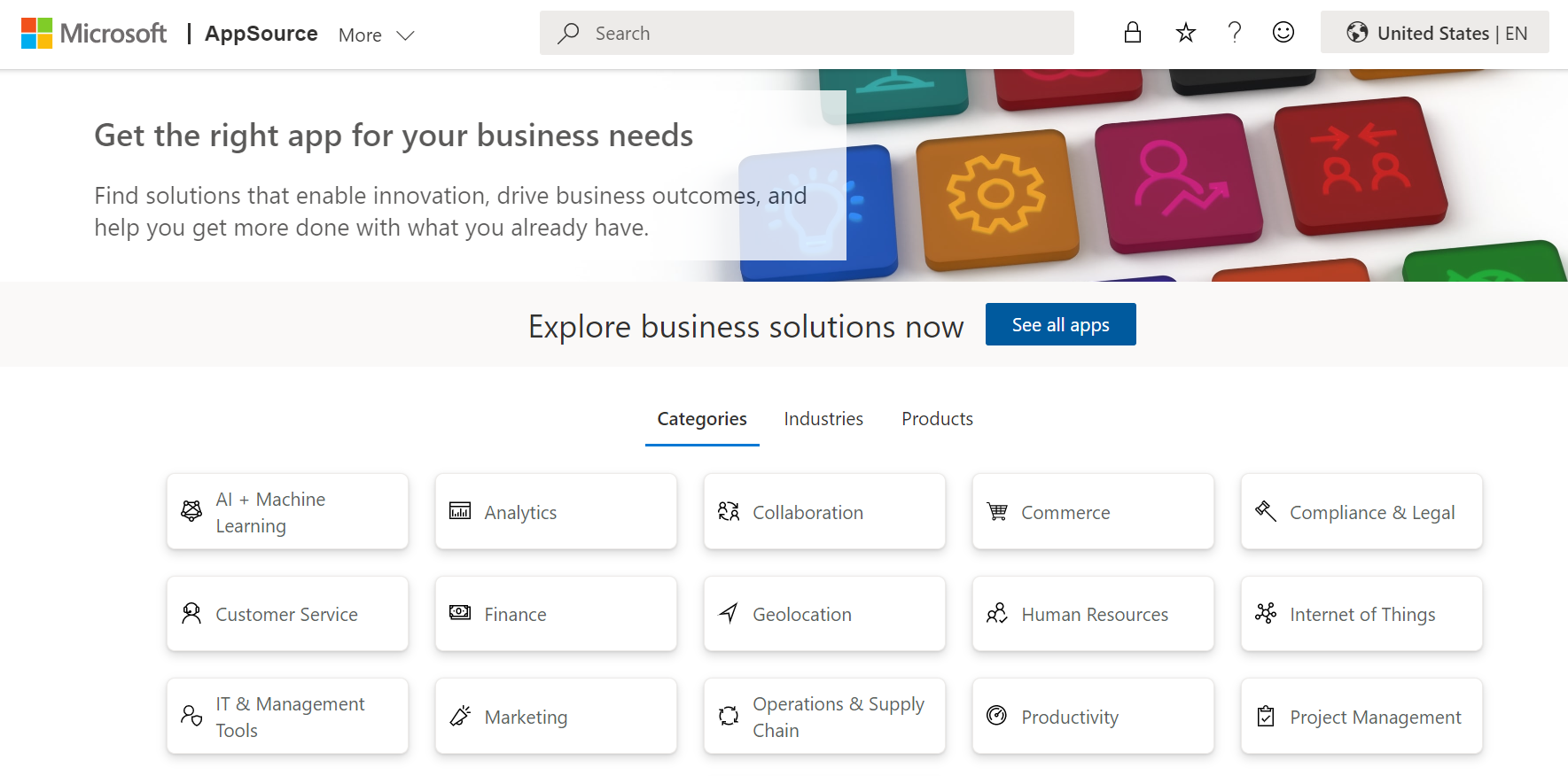Screen dimensions: 1568x776
Task: Expand the More navigation dropdown
Action: (x=376, y=35)
